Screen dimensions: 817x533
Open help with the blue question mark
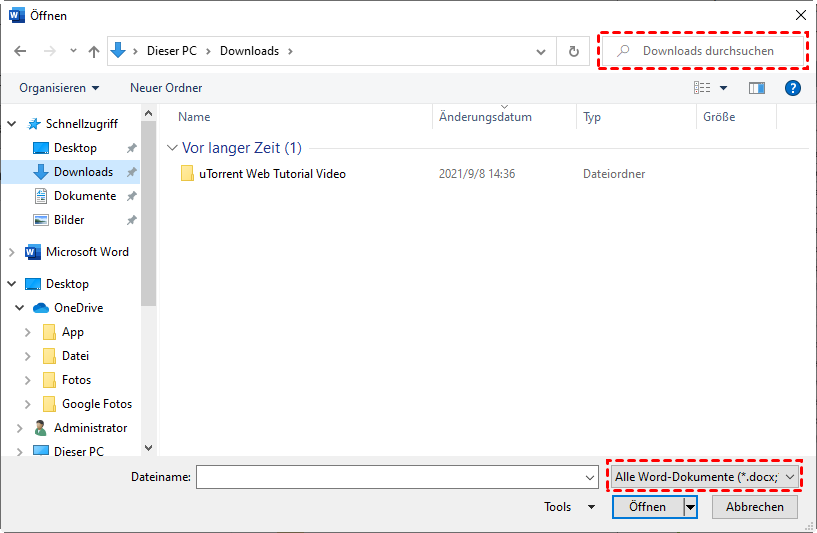pos(793,88)
